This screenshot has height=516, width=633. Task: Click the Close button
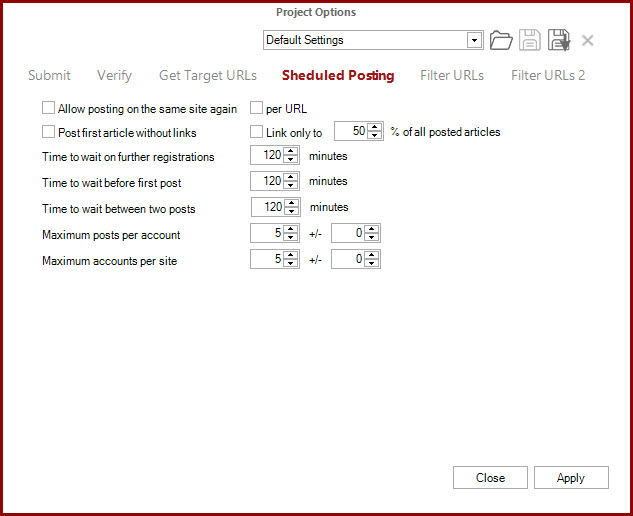point(490,478)
